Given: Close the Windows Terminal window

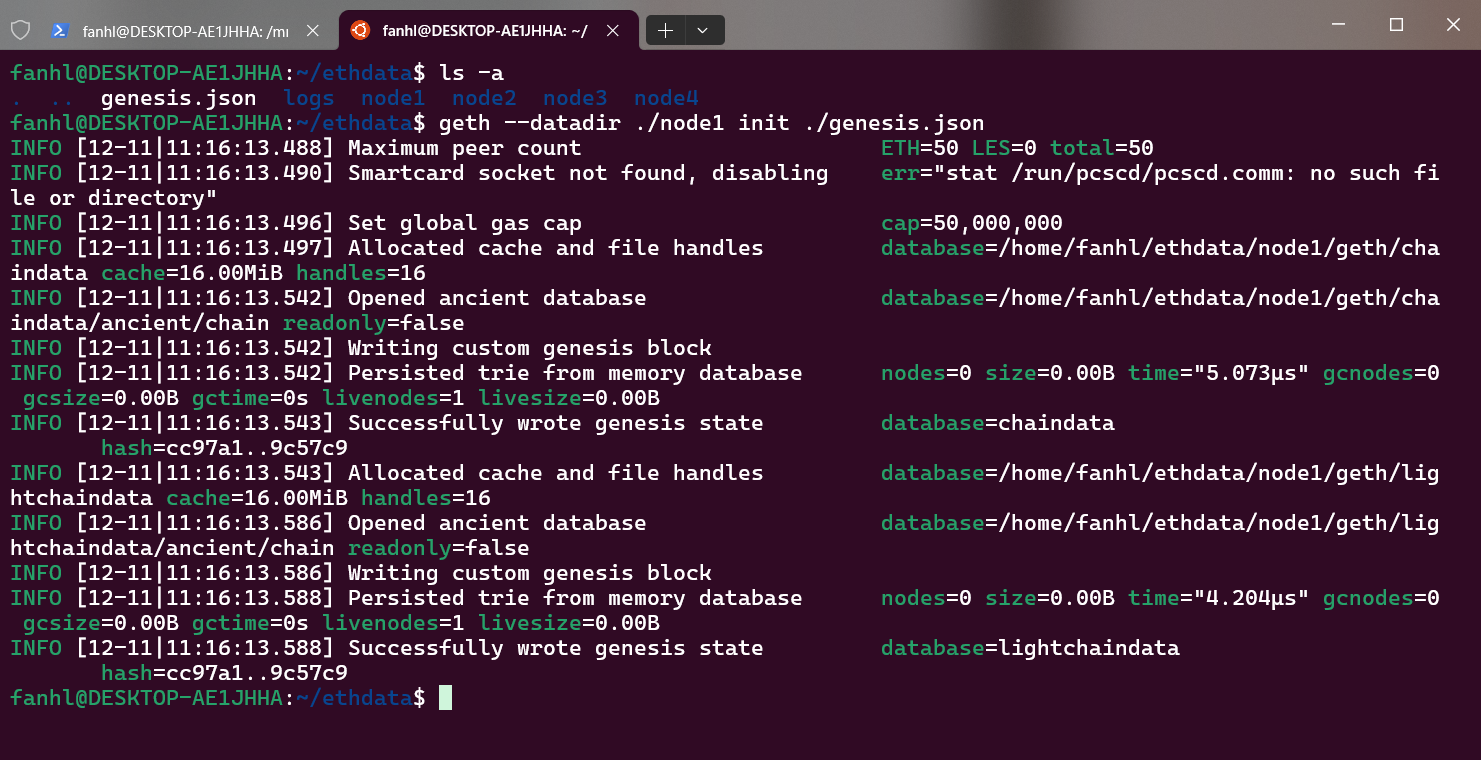Looking at the screenshot, I should click(1453, 25).
